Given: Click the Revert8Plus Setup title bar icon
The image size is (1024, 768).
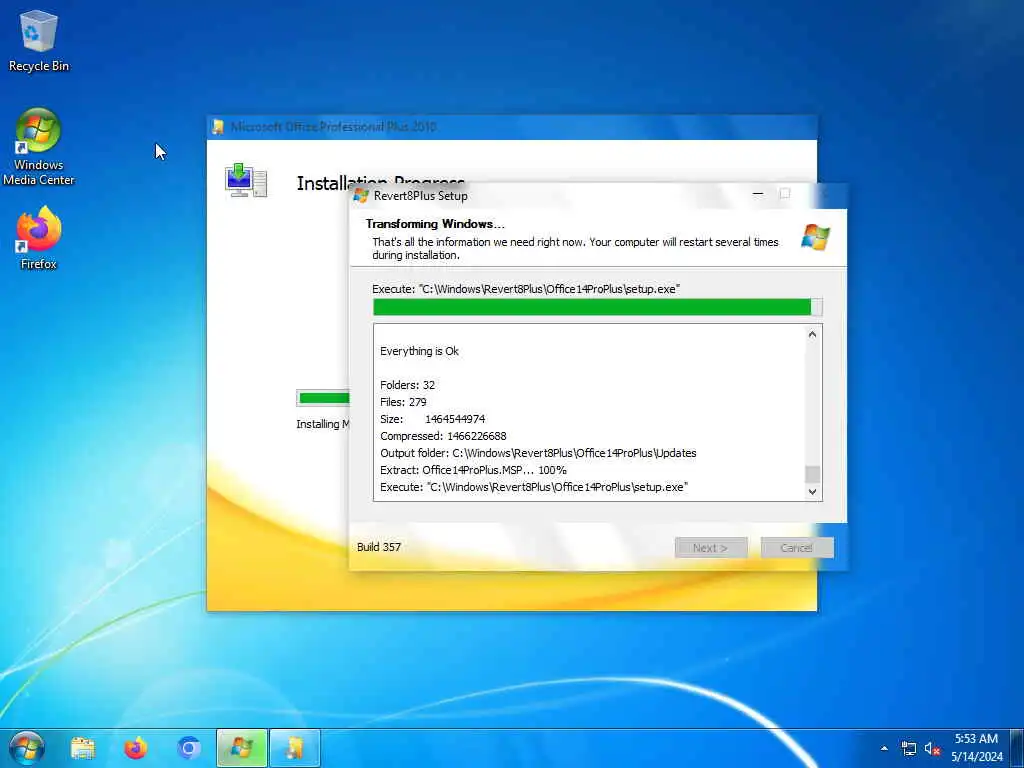Looking at the screenshot, I should pos(361,195).
